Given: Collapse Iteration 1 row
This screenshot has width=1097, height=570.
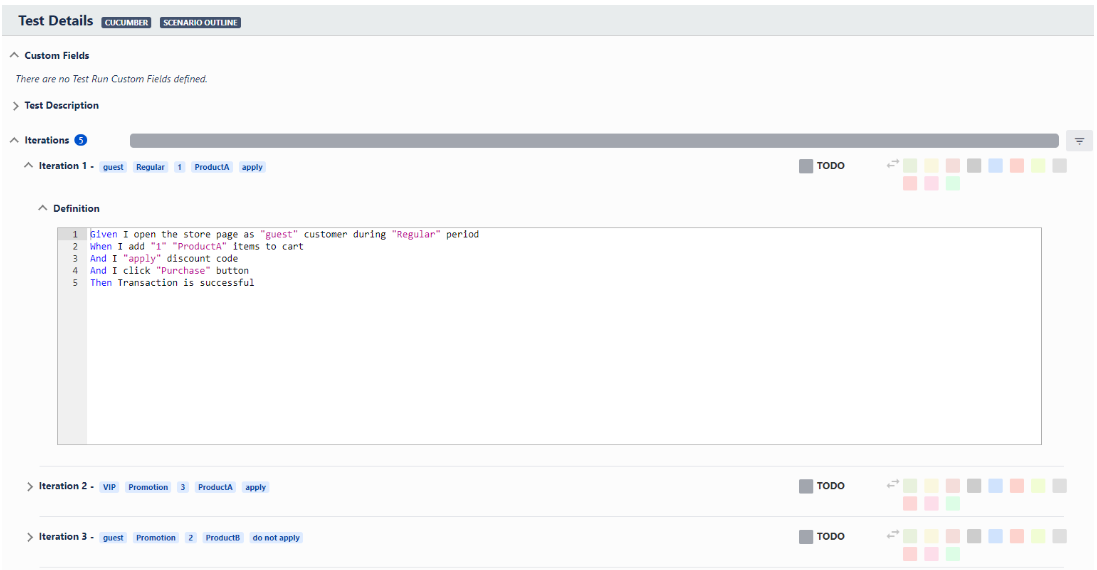Looking at the screenshot, I should (x=28, y=166).
